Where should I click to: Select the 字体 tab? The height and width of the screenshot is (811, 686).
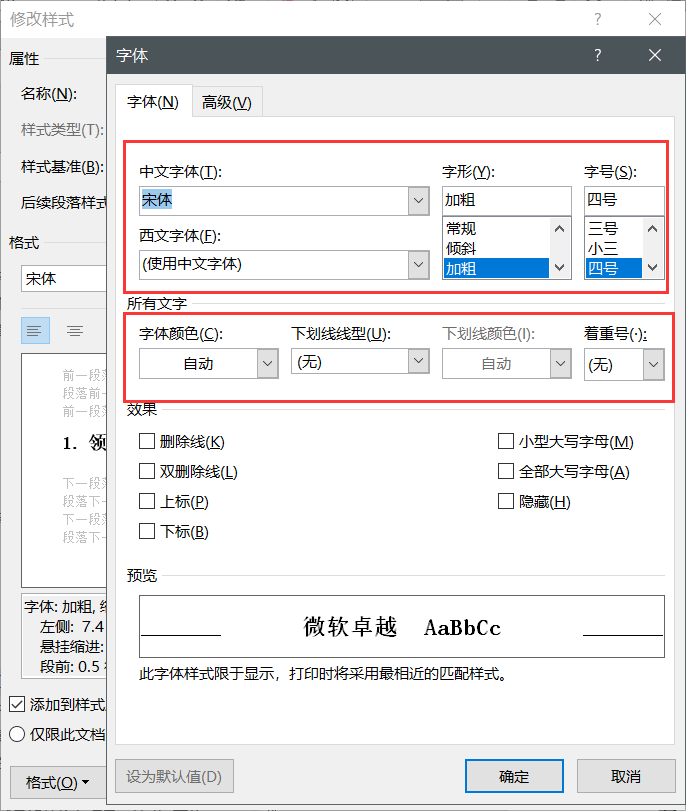[x=153, y=102]
